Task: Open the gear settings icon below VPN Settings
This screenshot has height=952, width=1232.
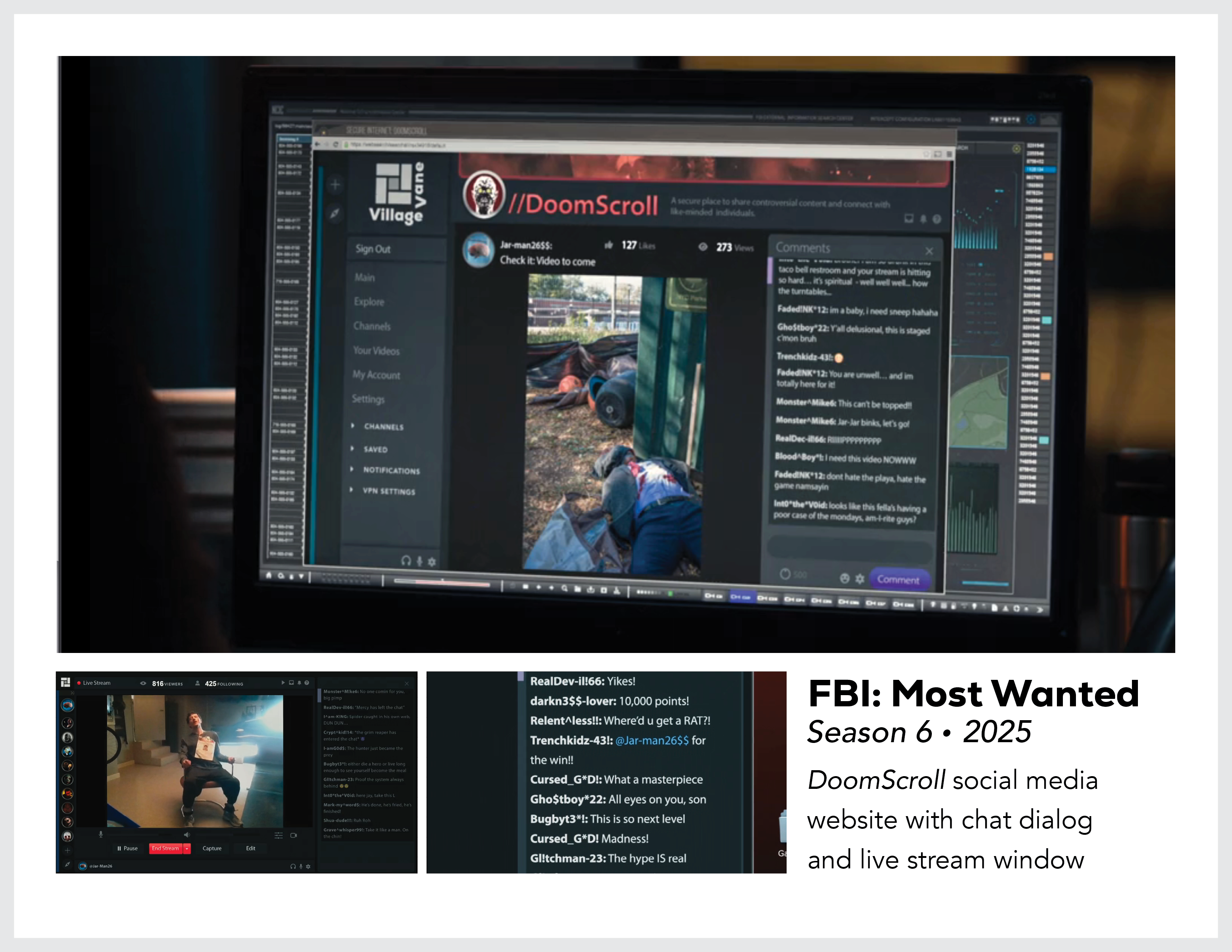Action: pyautogui.click(x=432, y=562)
